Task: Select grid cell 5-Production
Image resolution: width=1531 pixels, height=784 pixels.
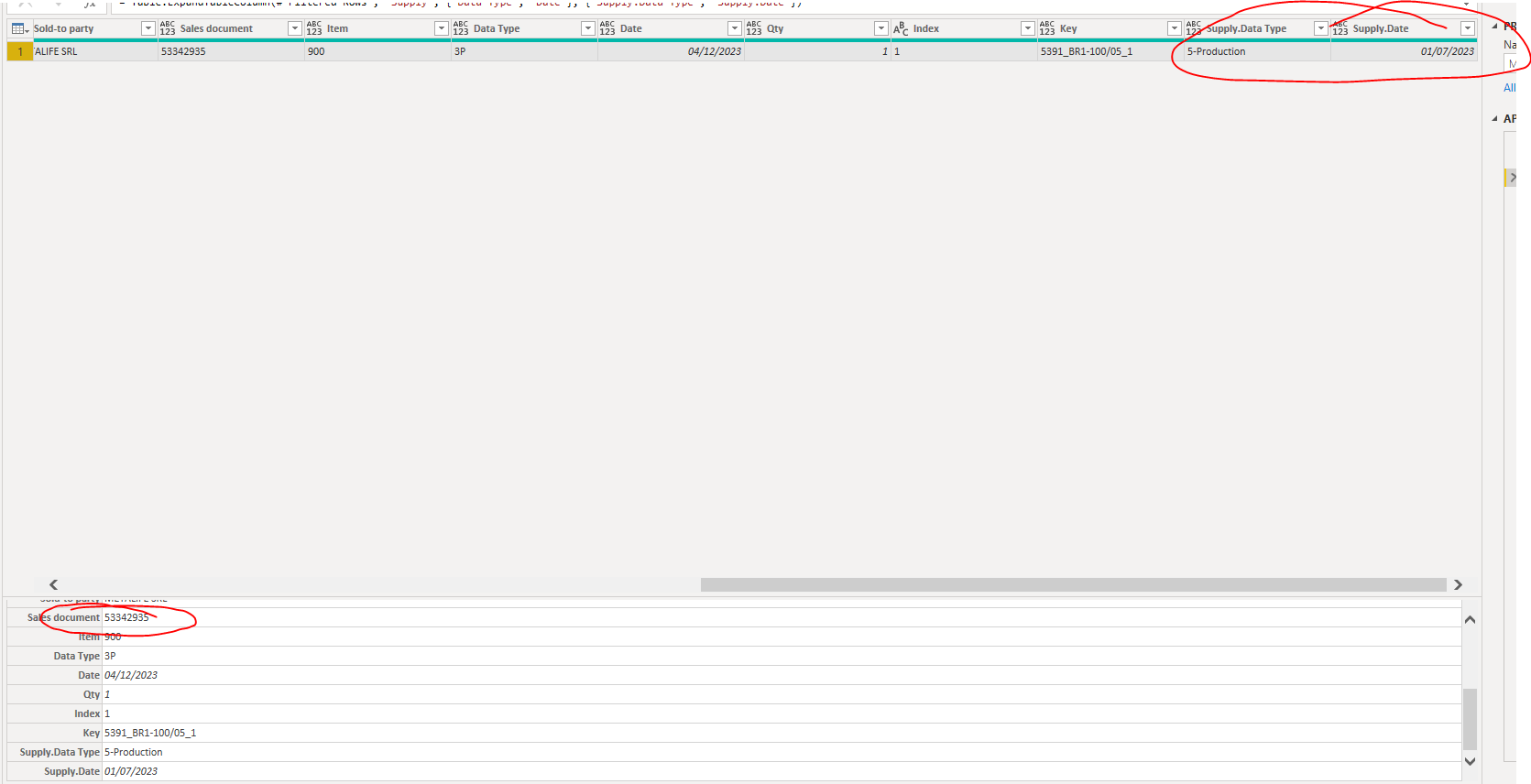Action: pyautogui.click(x=1257, y=51)
